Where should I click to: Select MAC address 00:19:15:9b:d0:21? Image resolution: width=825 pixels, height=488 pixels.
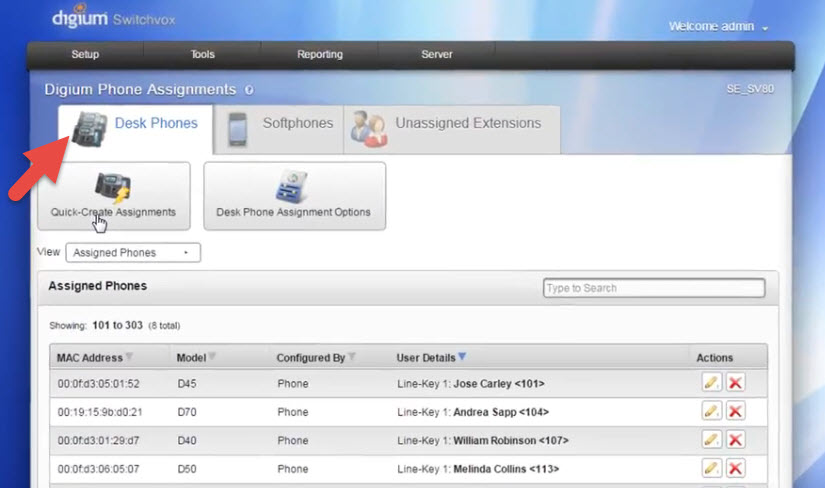pyautogui.click(x=100, y=412)
